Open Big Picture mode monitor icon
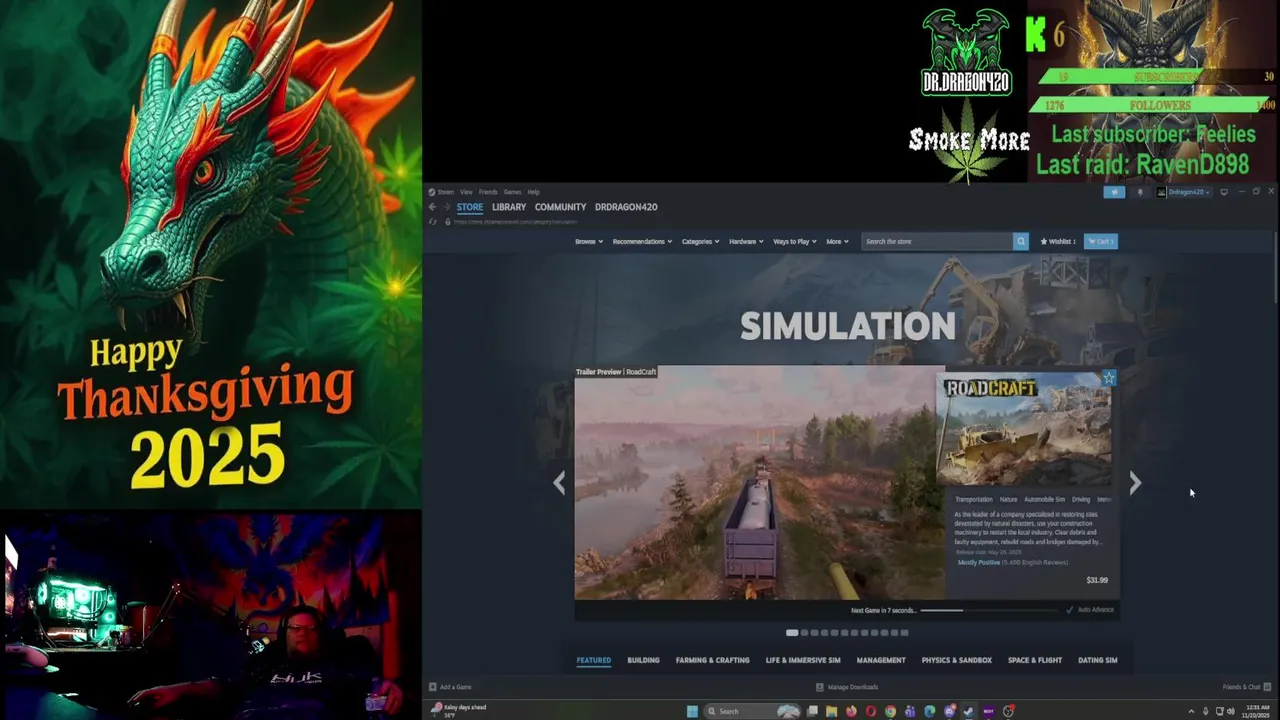1280x720 pixels. [1223, 192]
